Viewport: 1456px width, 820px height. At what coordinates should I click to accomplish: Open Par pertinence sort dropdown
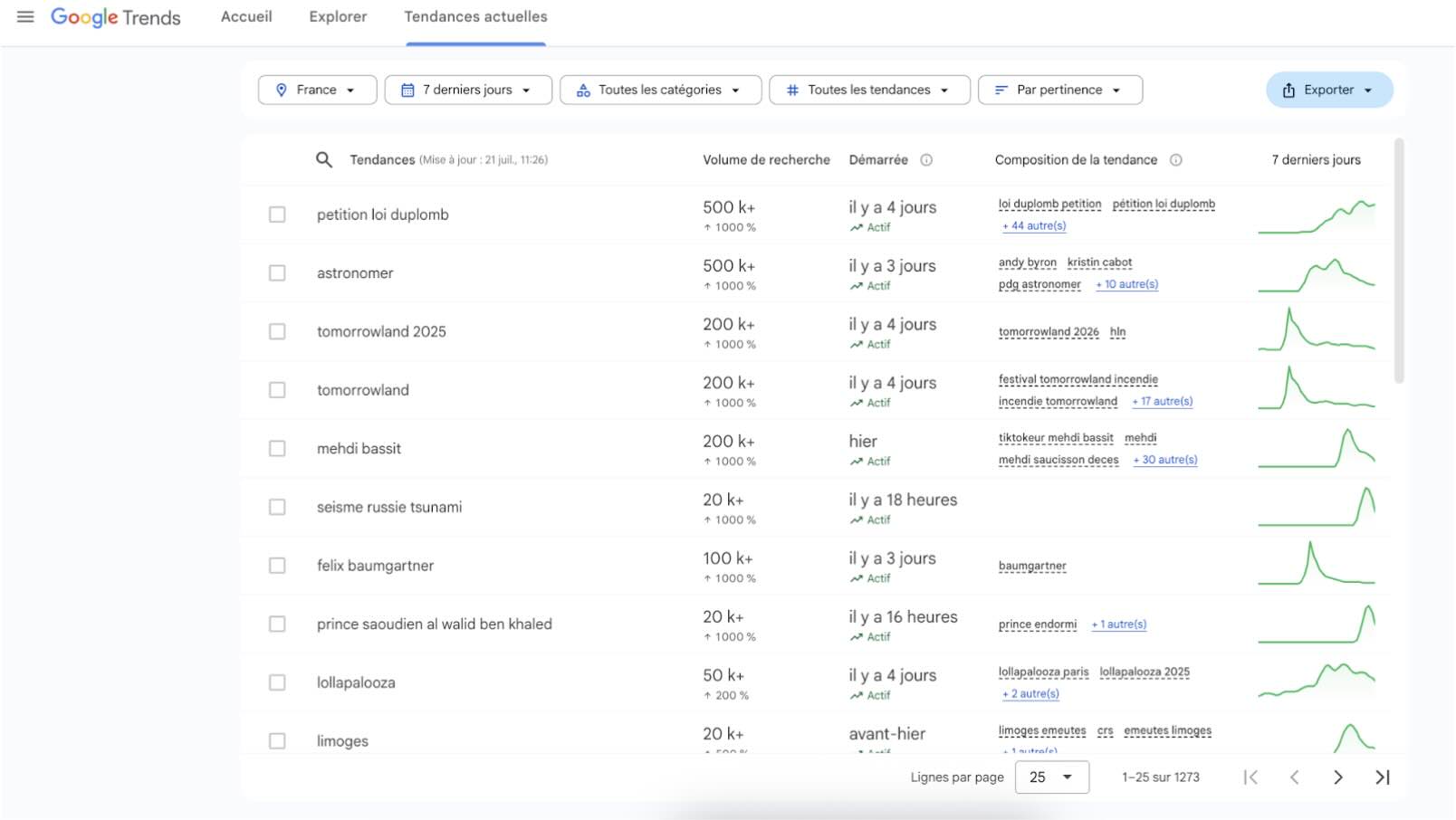click(1060, 90)
